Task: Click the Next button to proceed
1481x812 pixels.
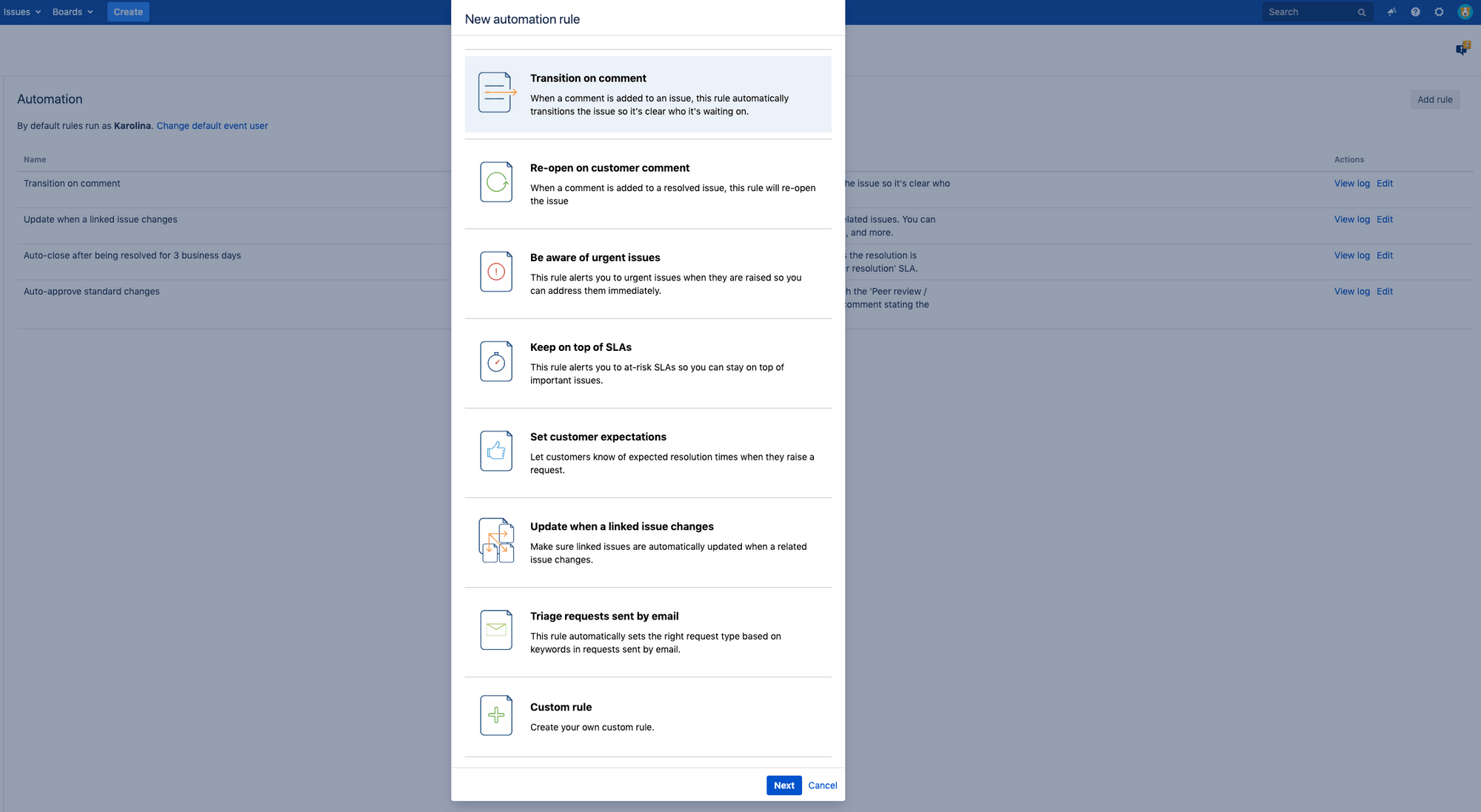Action: pyautogui.click(x=784, y=785)
